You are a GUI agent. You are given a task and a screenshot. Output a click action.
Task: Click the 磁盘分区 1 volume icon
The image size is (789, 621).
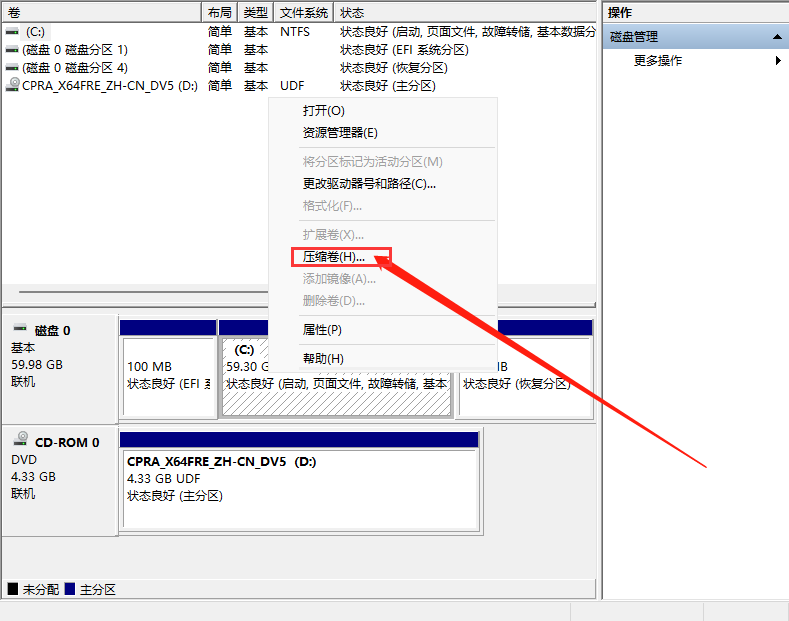12,50
